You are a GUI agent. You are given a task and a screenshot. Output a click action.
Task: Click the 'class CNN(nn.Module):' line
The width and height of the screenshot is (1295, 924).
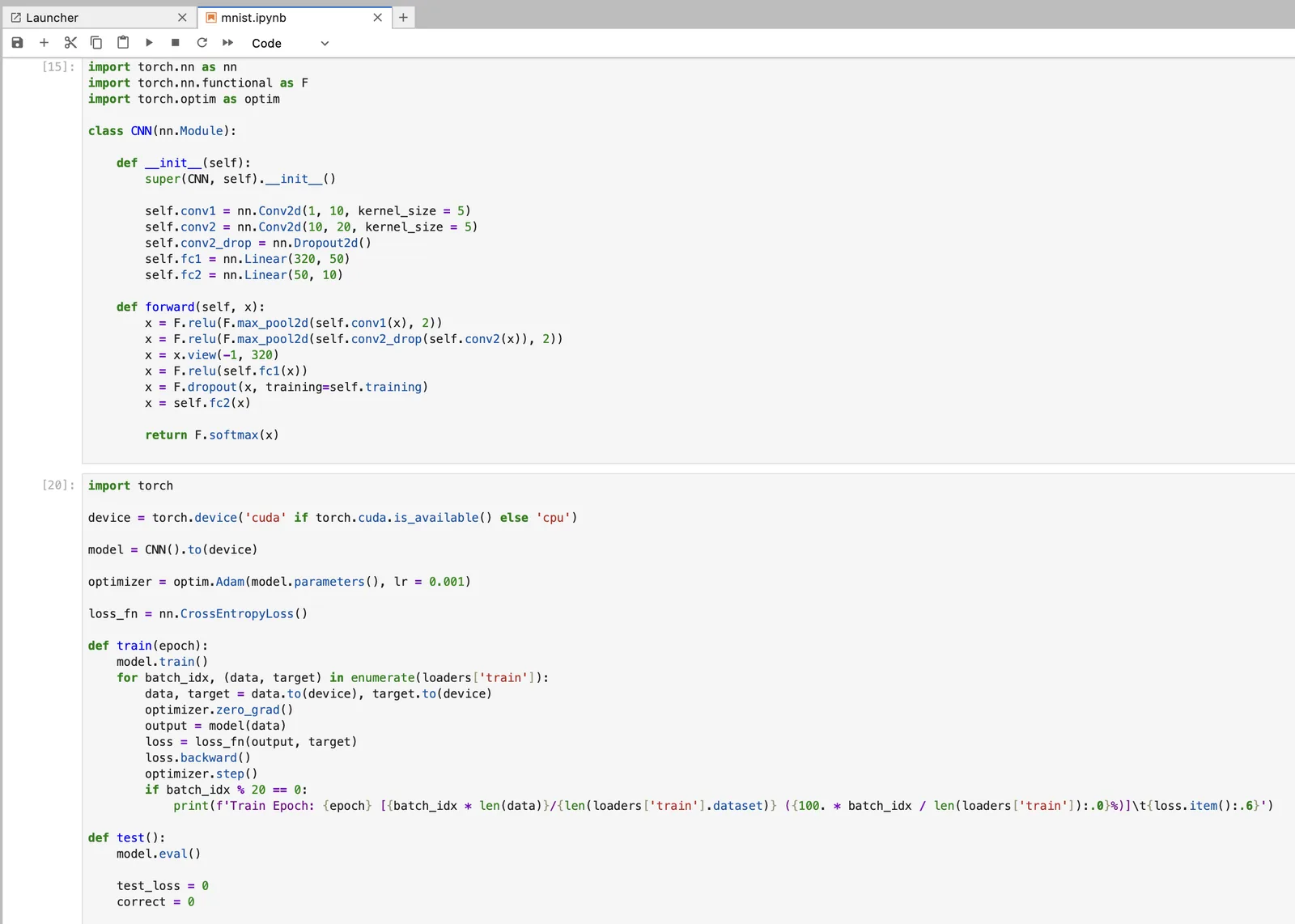pyautogui.click(x=162, y=131)
